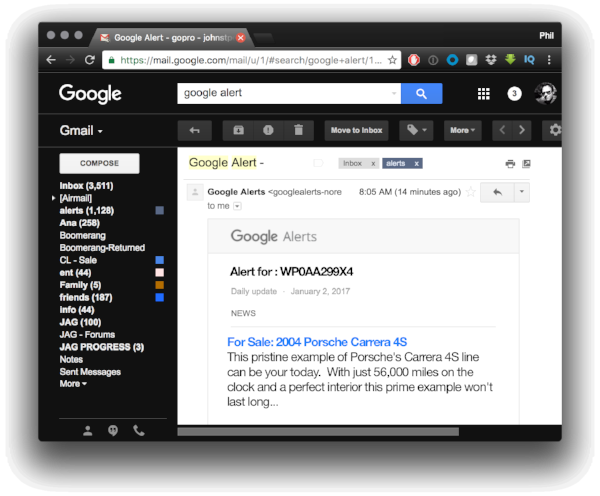This screenshot has width=600, height=496.
Task: Open the Ana (258) label
Action: click(80, 223)
